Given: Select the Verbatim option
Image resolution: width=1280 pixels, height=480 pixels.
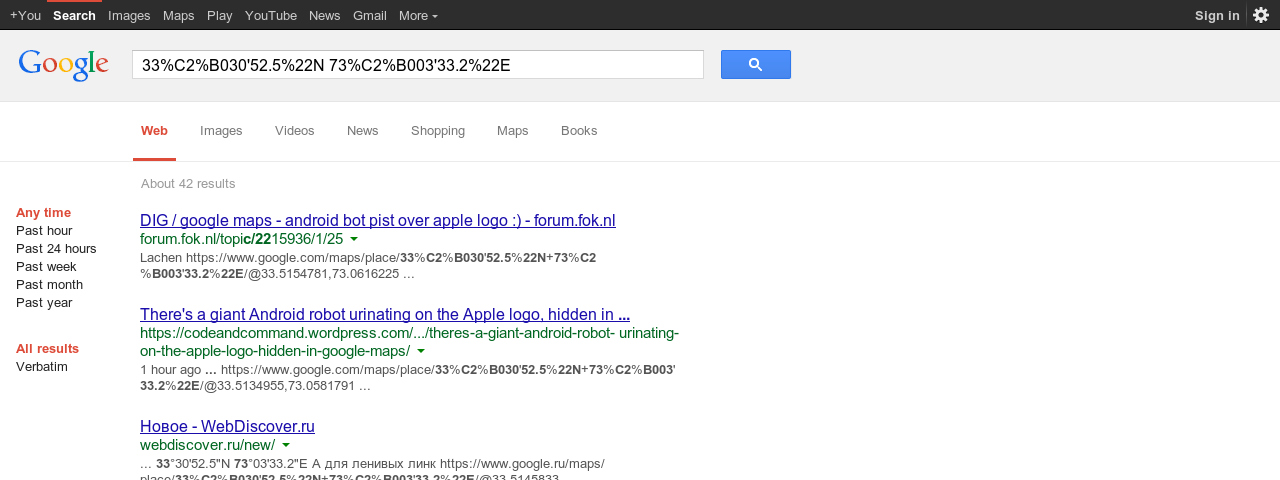Looking at the screenshot, I should [42, 367].
